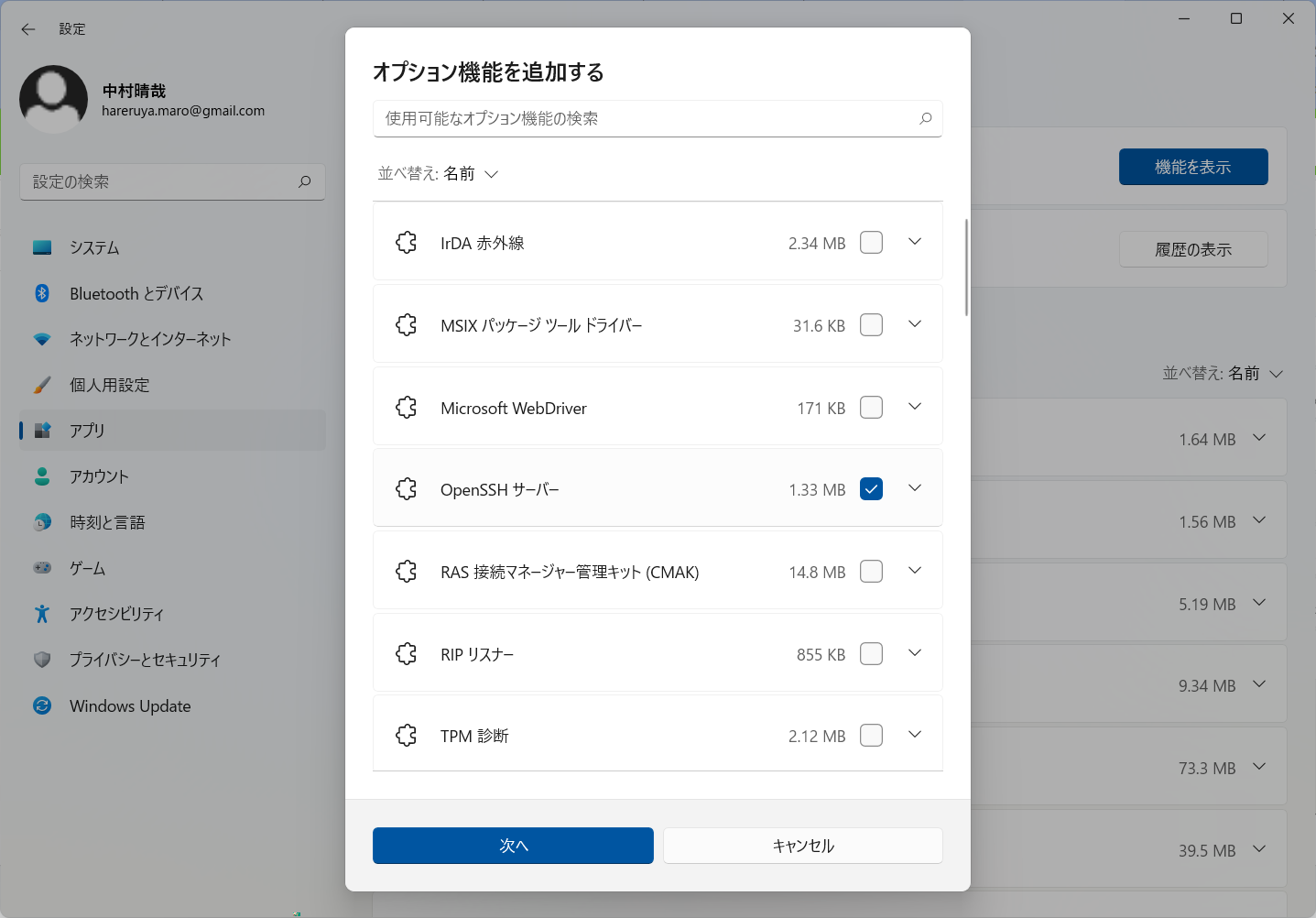The image size is (1316, 918).
Task: Check the Microsoft WebDriver checkbox
Action: tap(871, 408)
